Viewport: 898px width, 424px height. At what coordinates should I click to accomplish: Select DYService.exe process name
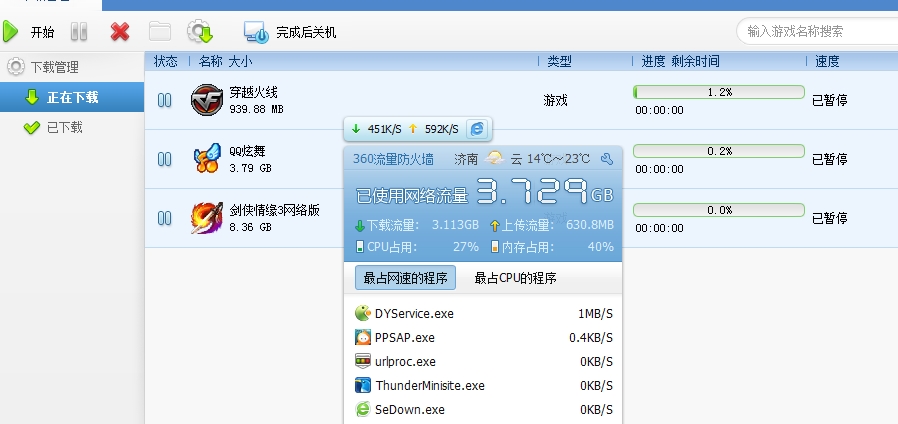(x=414, y=313)
